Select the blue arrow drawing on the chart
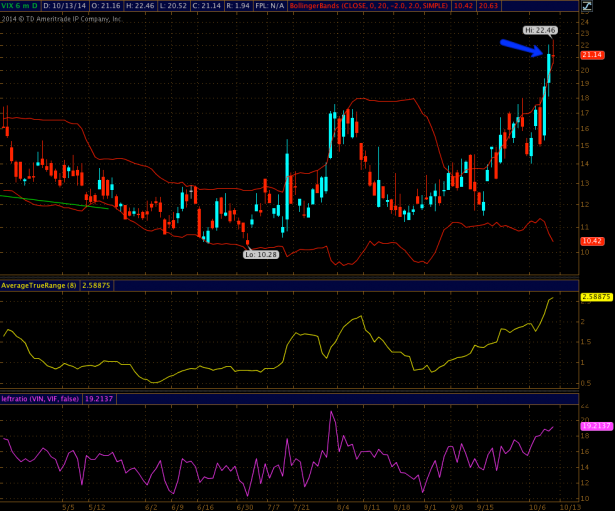This screenshot has height=511, width=615. pos(522,47)
